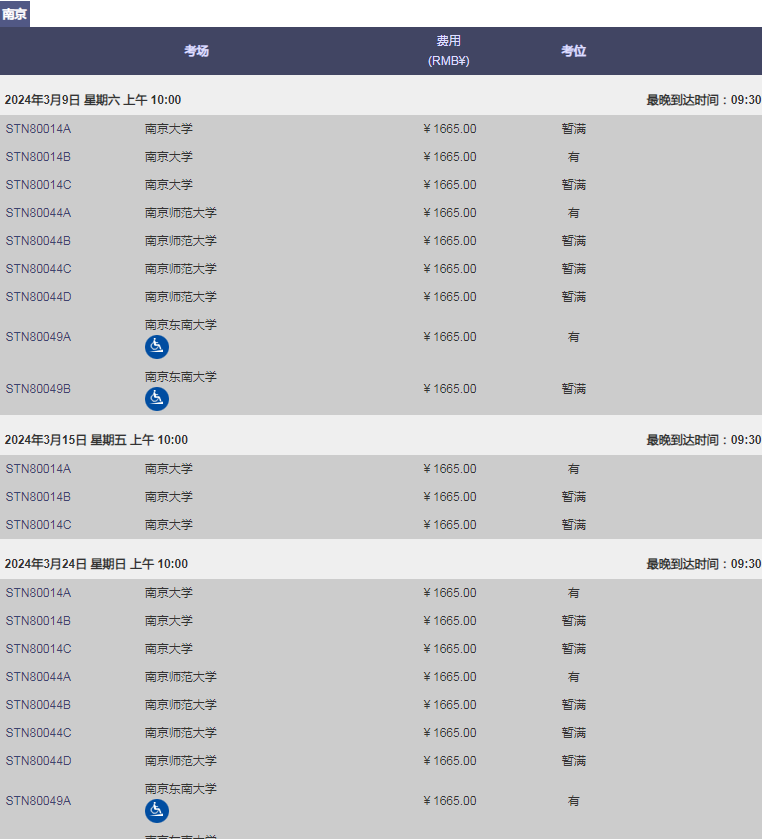The image size is (763, 839).
Task: Click accessibility icon for STN80049A on March 9
Action: click(x=157, y=347)
